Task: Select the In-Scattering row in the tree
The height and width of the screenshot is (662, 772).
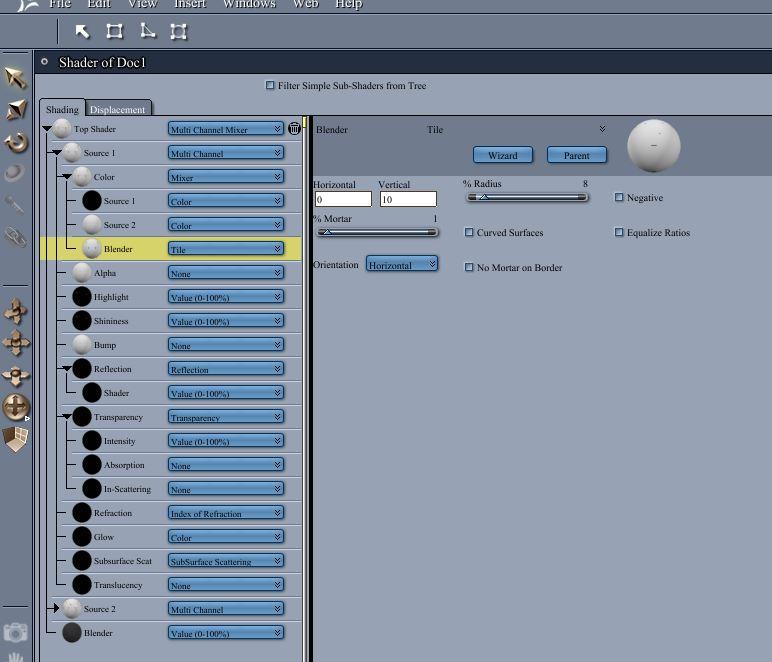Action: point(171,489)
